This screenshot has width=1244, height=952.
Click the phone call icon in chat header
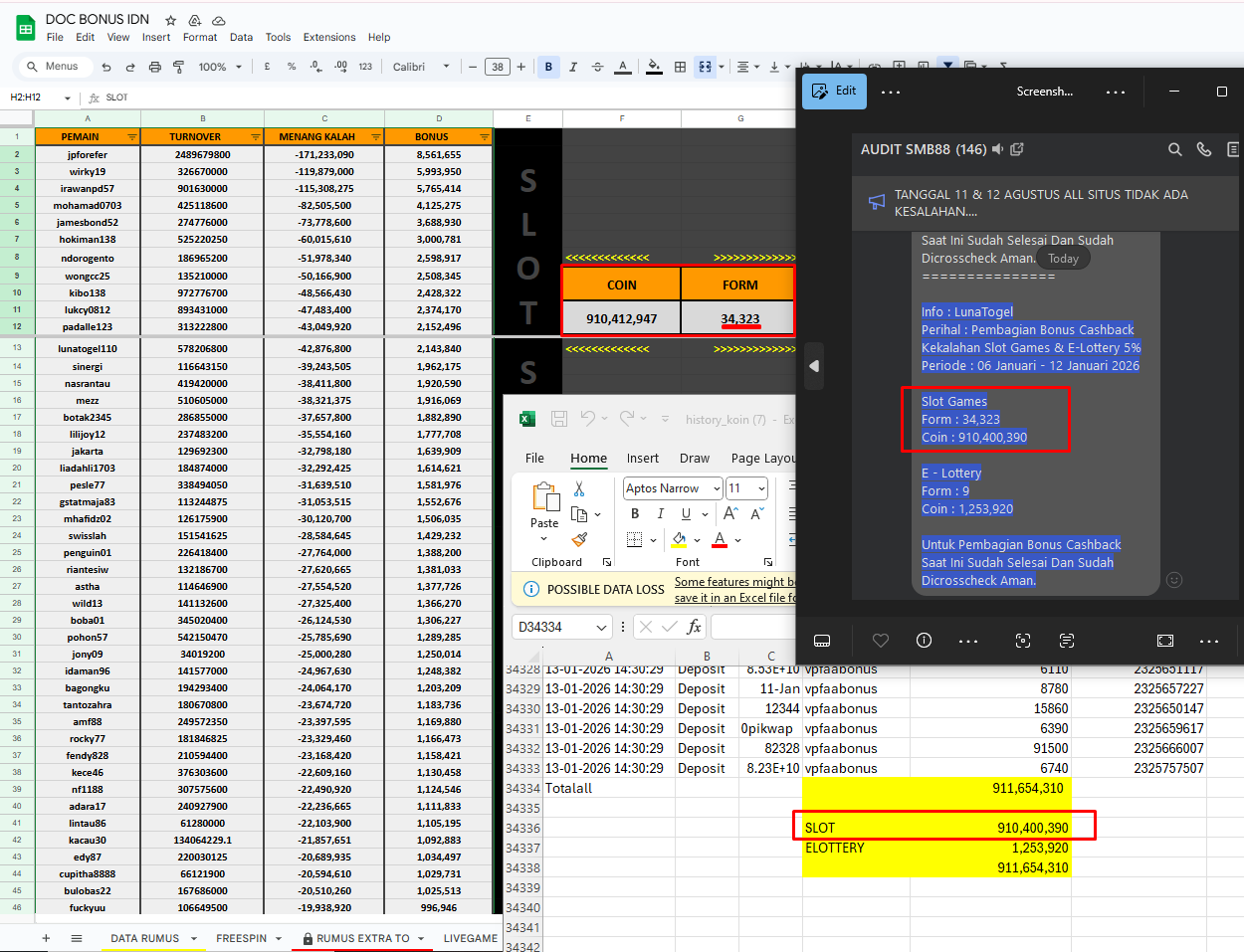pyautogui.click(x=1204, y=149)
